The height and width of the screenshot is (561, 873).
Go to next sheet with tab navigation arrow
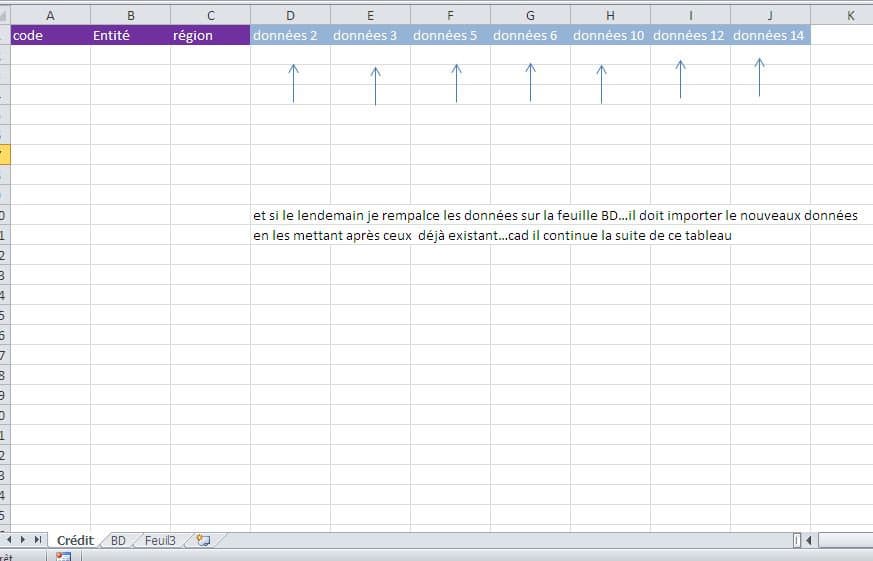coord(23,540)
